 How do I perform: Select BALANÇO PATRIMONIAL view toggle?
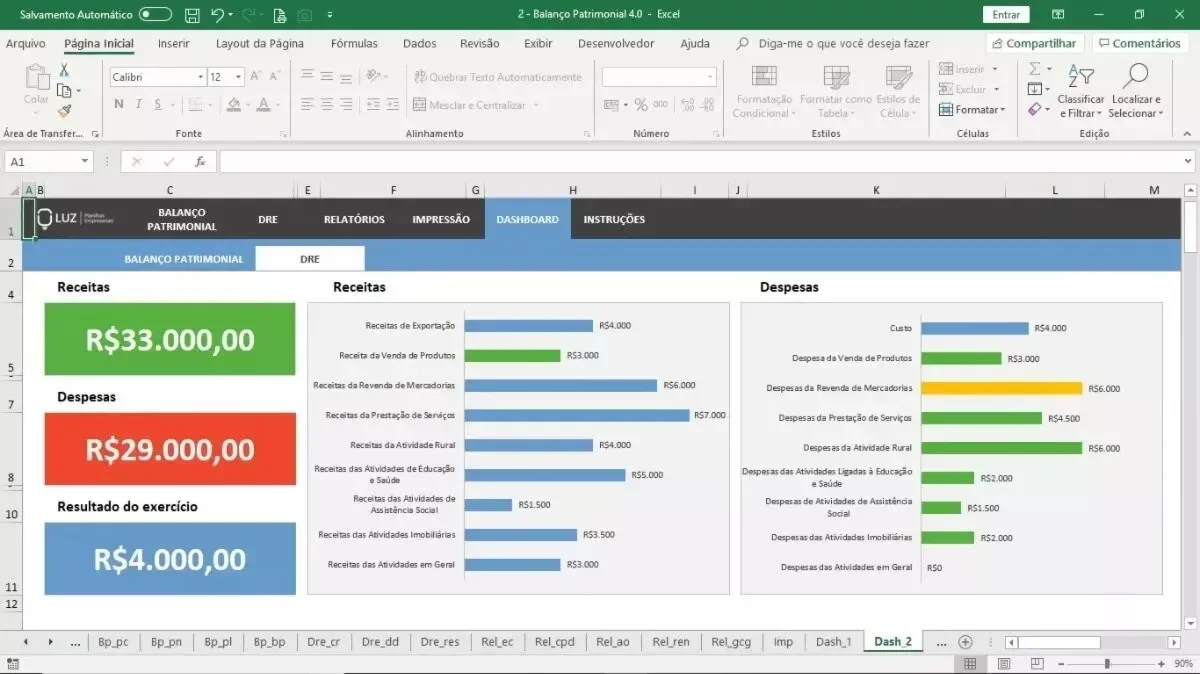point(184,258)
